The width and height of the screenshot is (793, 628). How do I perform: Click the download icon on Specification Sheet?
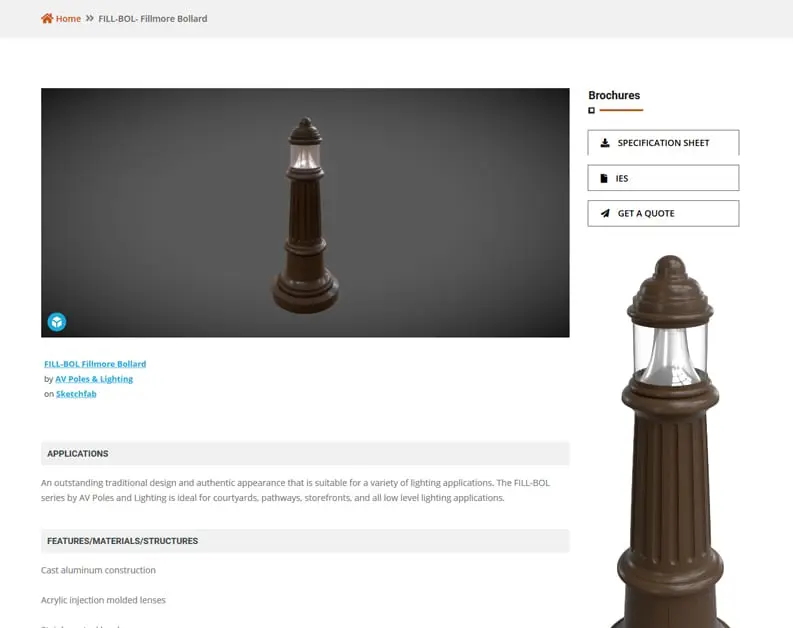tap(605, 143)
